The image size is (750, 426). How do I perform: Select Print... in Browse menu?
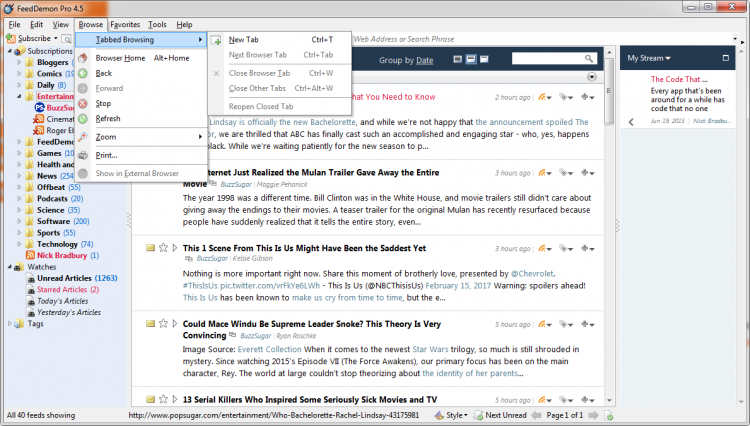coord(141,155)
